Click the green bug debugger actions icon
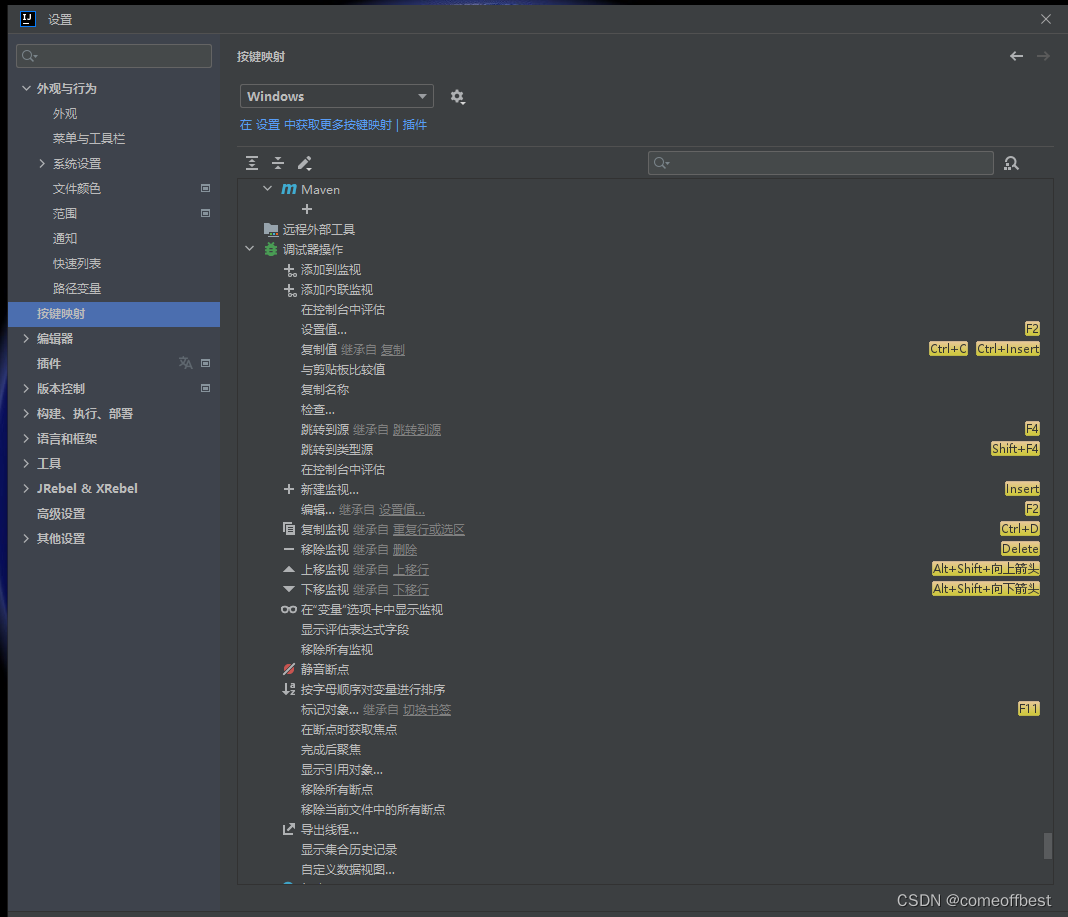 pos(270,249)
